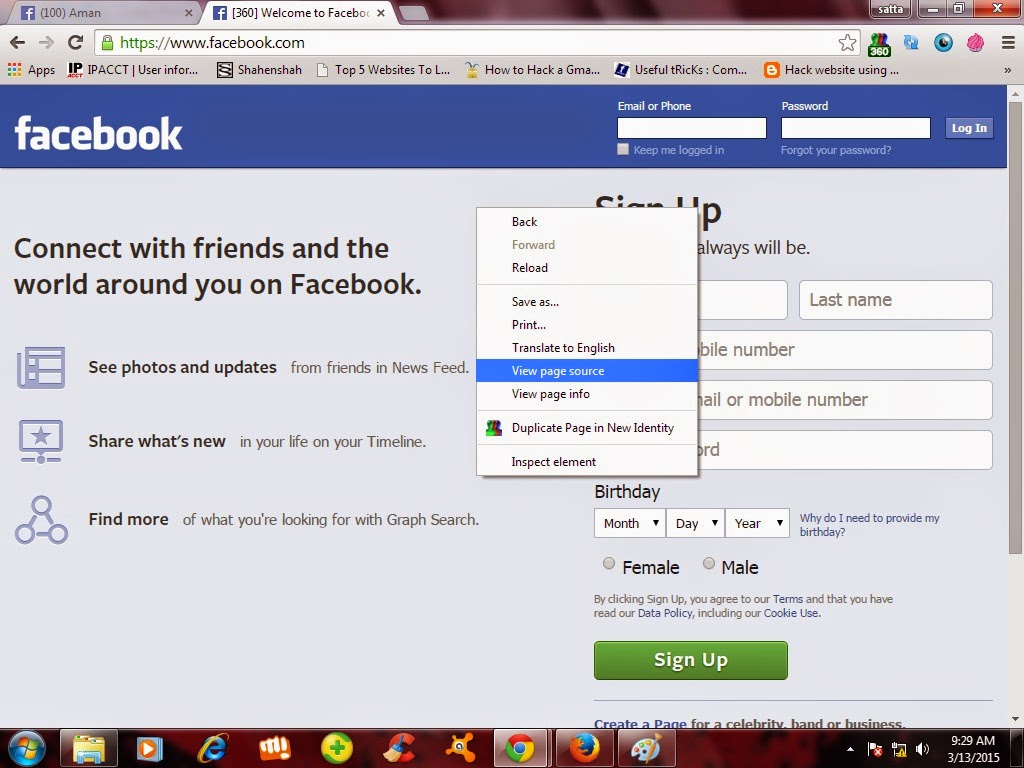Open IPACCT User info bookmark
This screenshot has height=768, width=1024.
tap(133, 70)
